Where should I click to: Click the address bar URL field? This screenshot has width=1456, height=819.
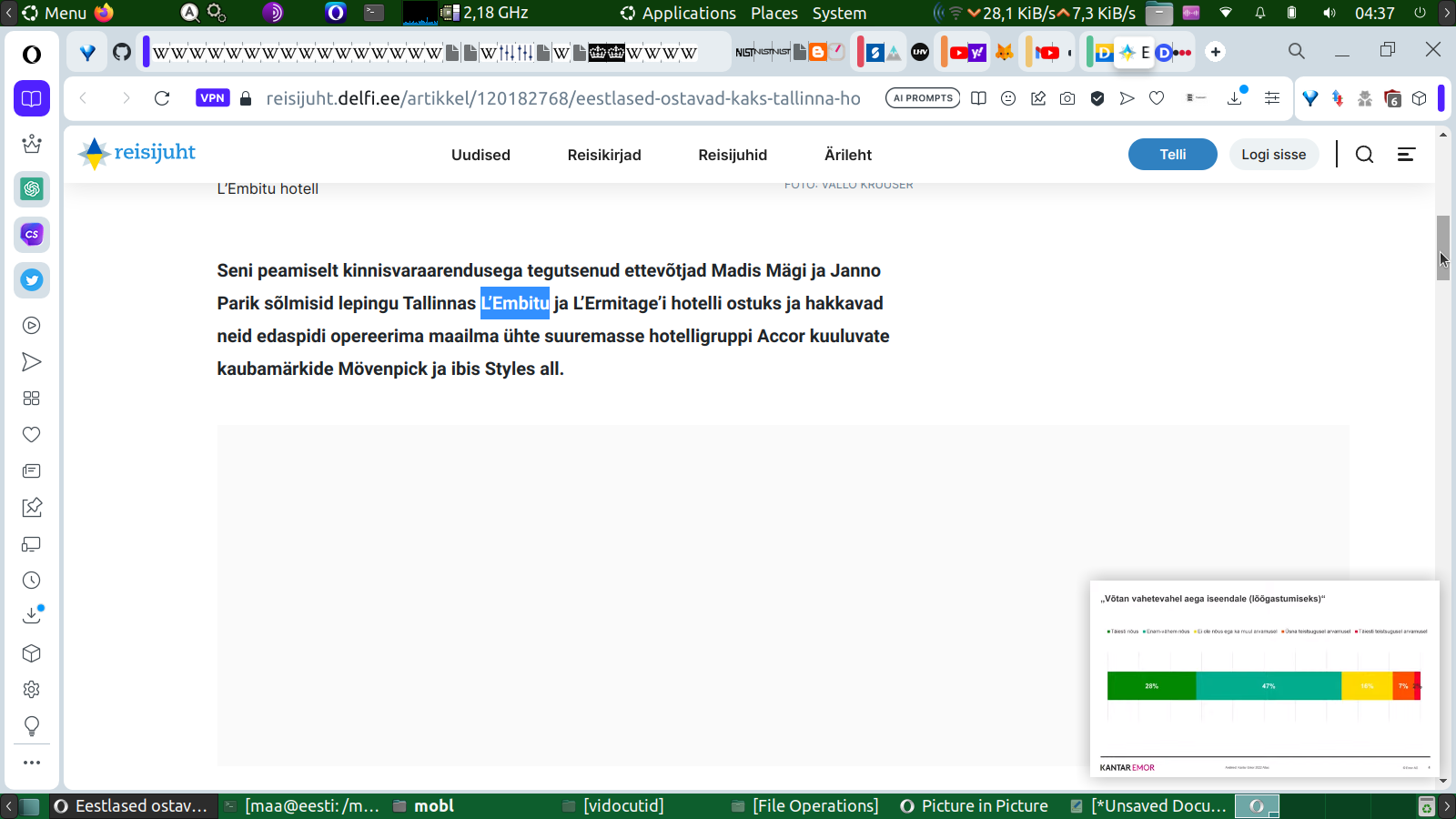(x=563, y=98)
